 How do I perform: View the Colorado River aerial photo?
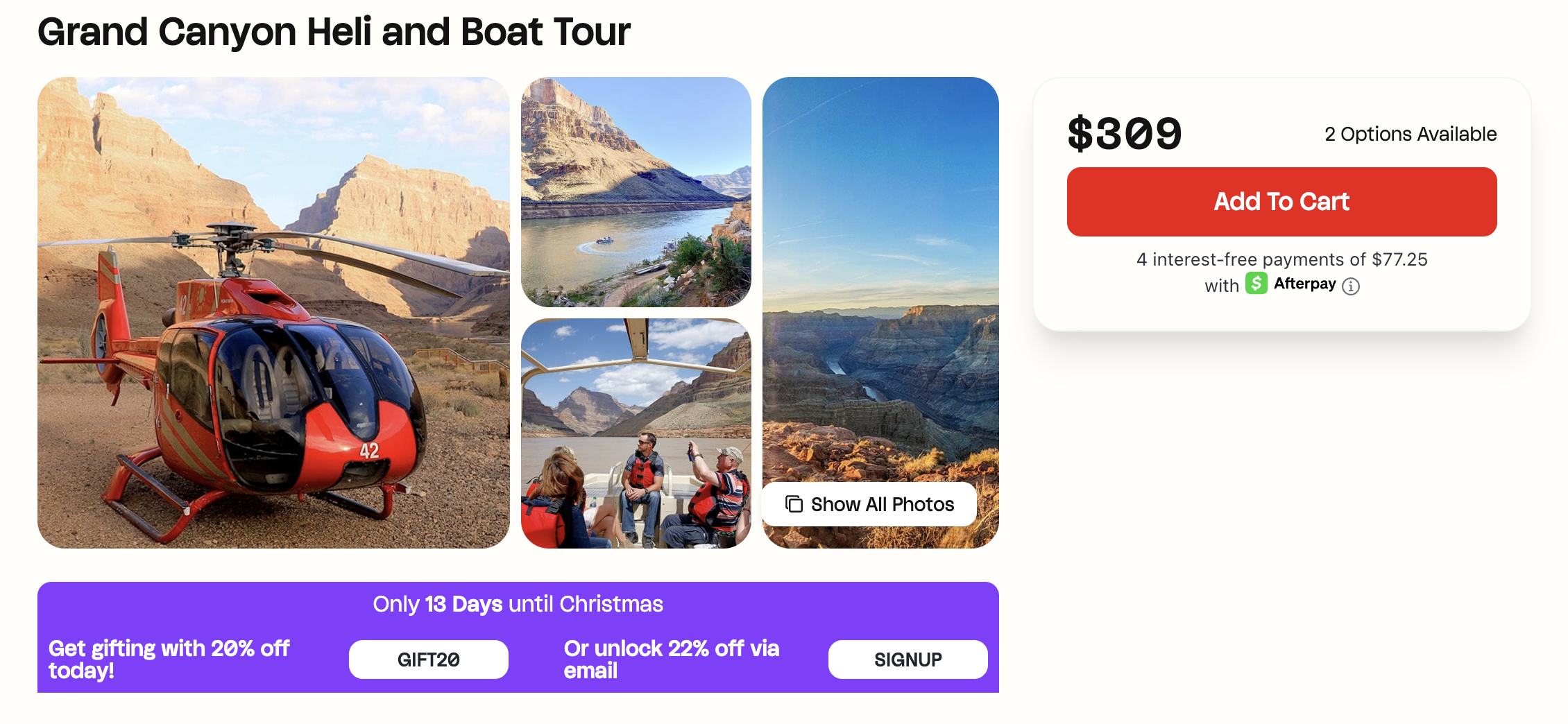(636, 191)
